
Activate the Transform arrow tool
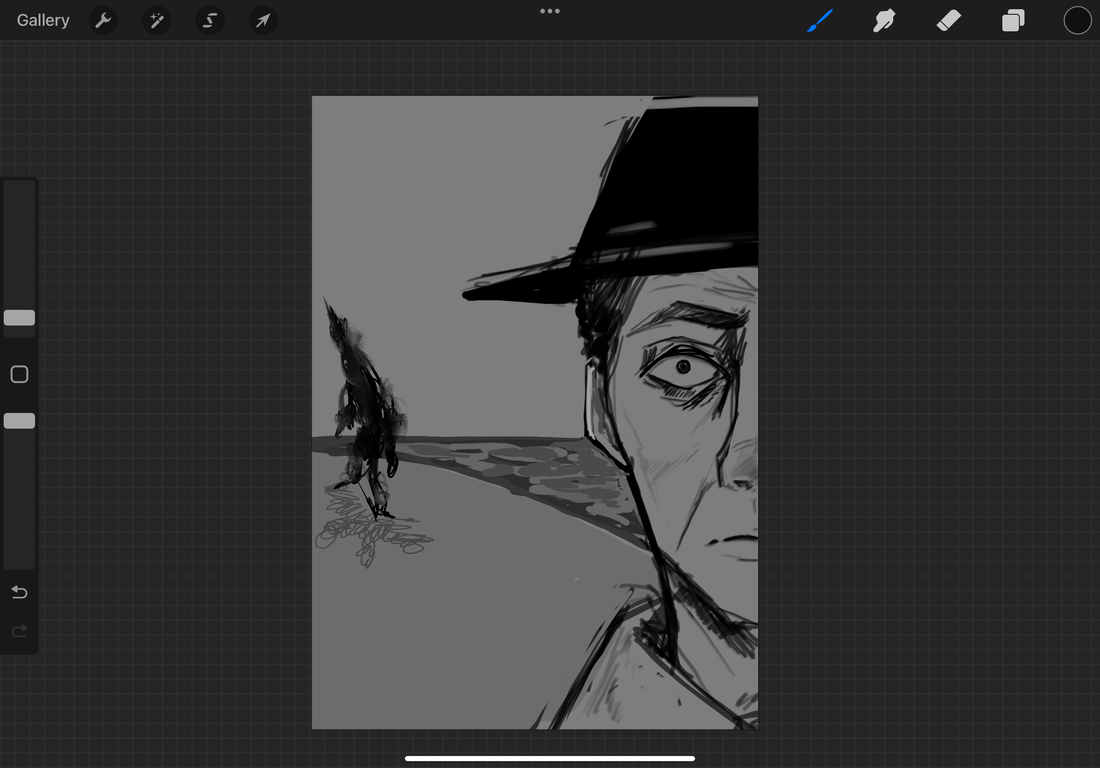262,20
